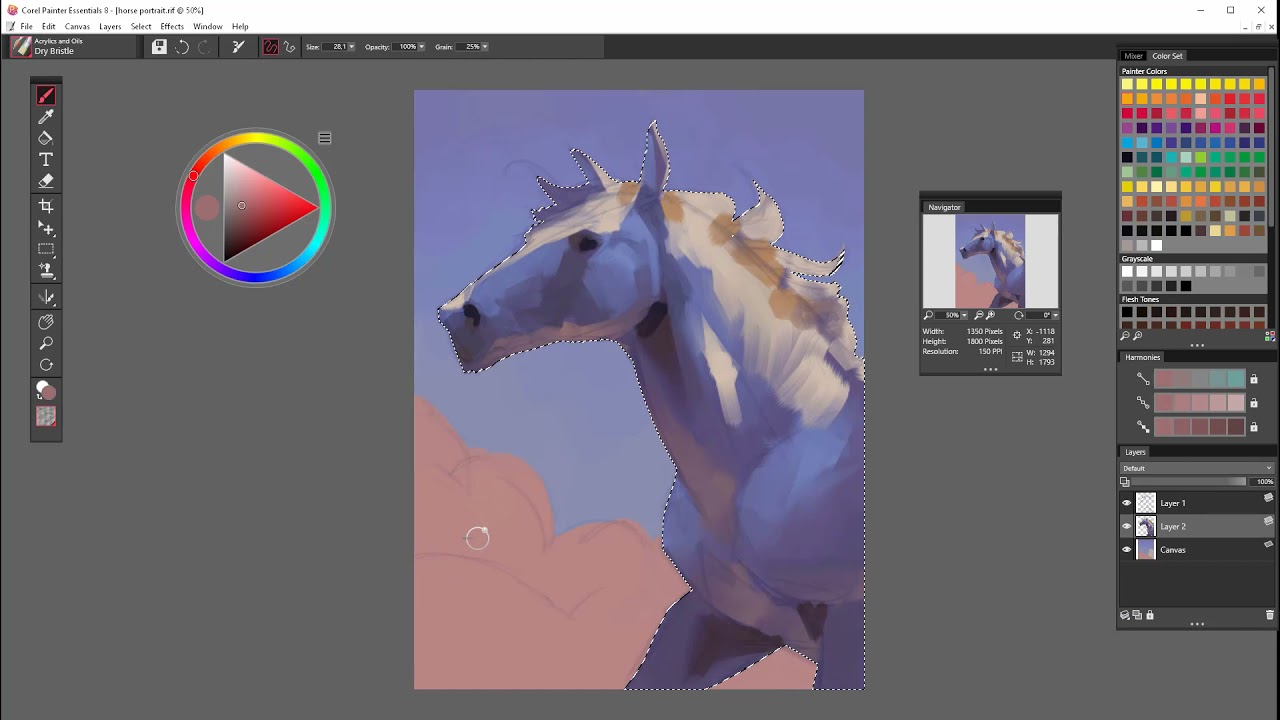The width and height of the screenshot is (1280, 720).
Task: Select the Text tool
Action: click(x=46, y=160)
